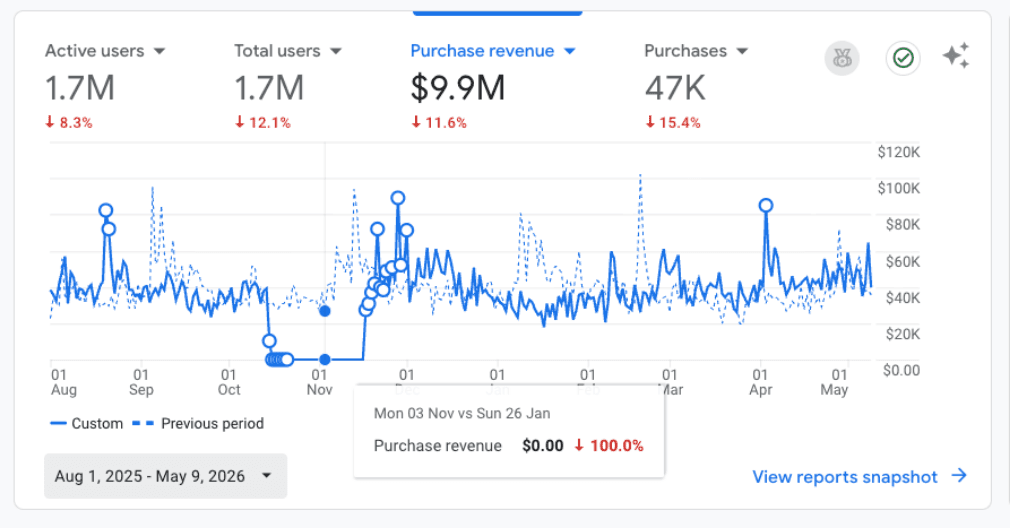Click the highest anomaly marker near 01 Dec
Viewport: 1010px width, 529px height.
pyautogui.click(x=397, y=198)
